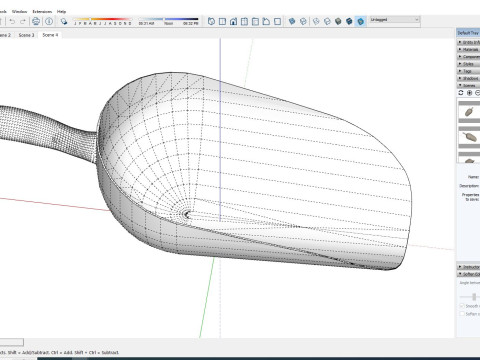Open the Window menu
This screenshot has height=360, width=480.
[x=19, y=12]
